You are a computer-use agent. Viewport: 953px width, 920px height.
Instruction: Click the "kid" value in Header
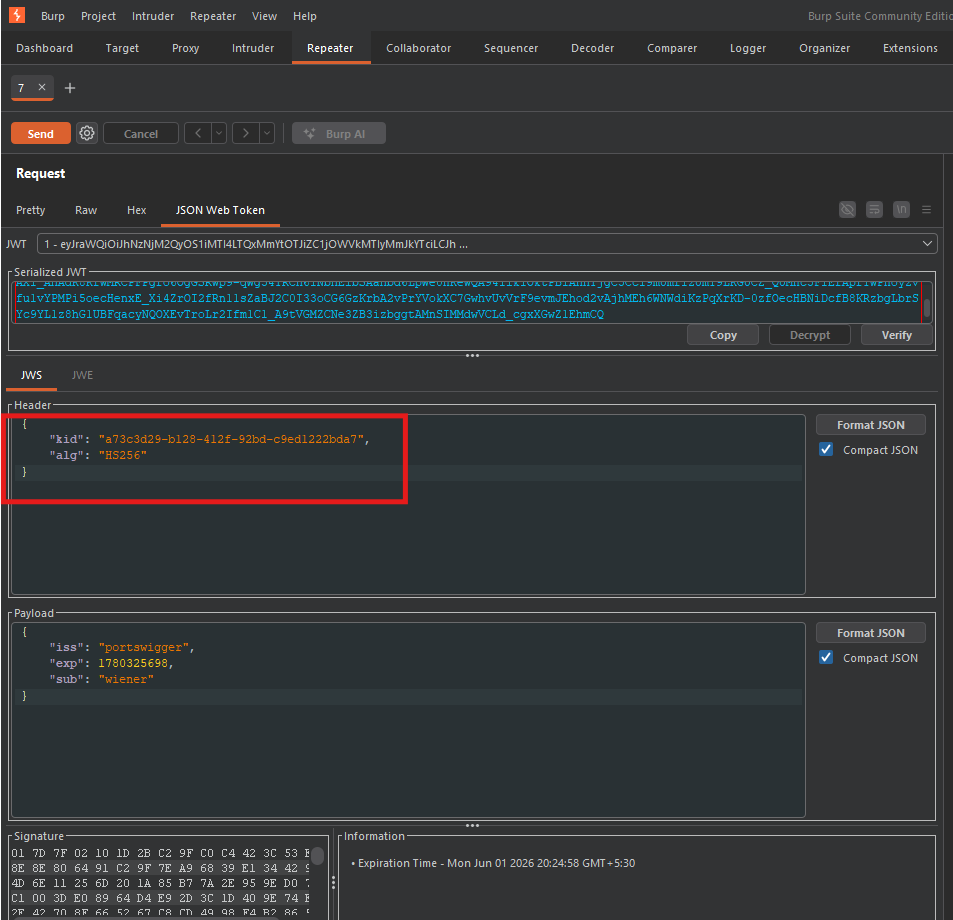[x=231, y=439]
